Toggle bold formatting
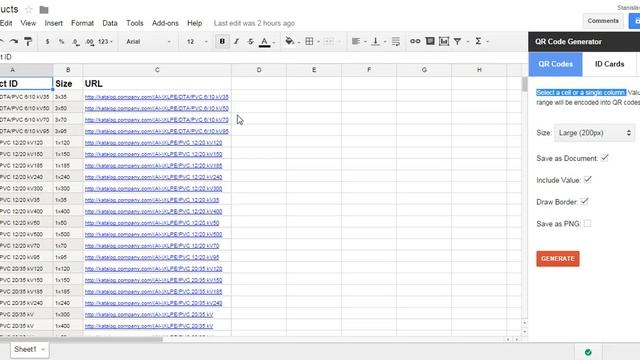The width and height of the screenshot is (640, 360). click(x=222, y=41)
